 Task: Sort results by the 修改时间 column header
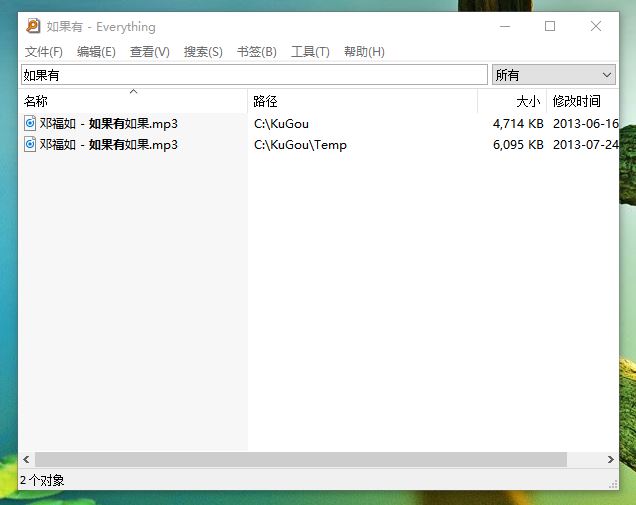[x=577, y=102]
